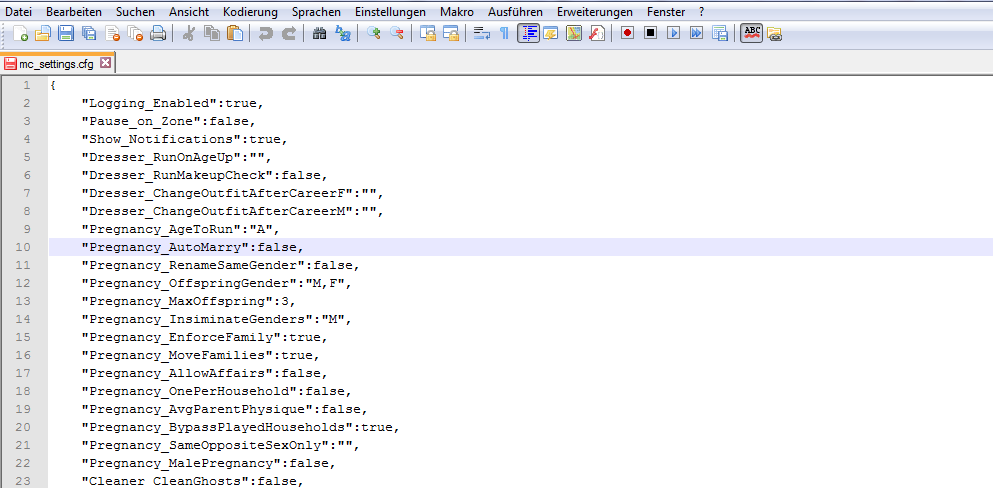993x488 pixels.
Task: Toggle synchronized vertical scrolling
Action: pos(428,34)
